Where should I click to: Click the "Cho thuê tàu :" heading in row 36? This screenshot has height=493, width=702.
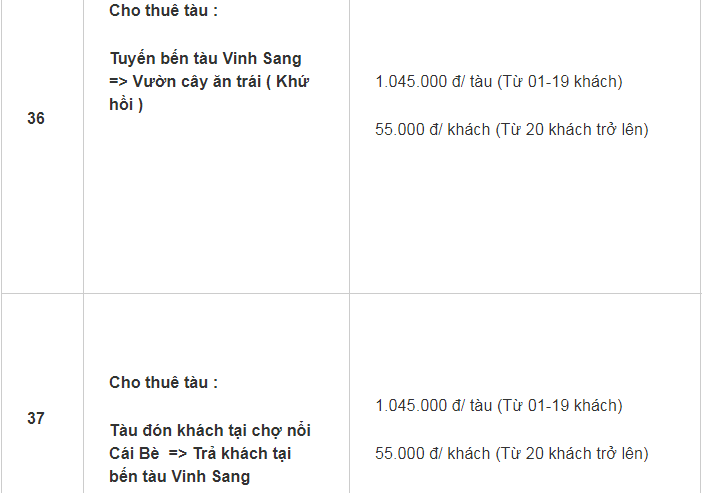click(x=163, y=10)
